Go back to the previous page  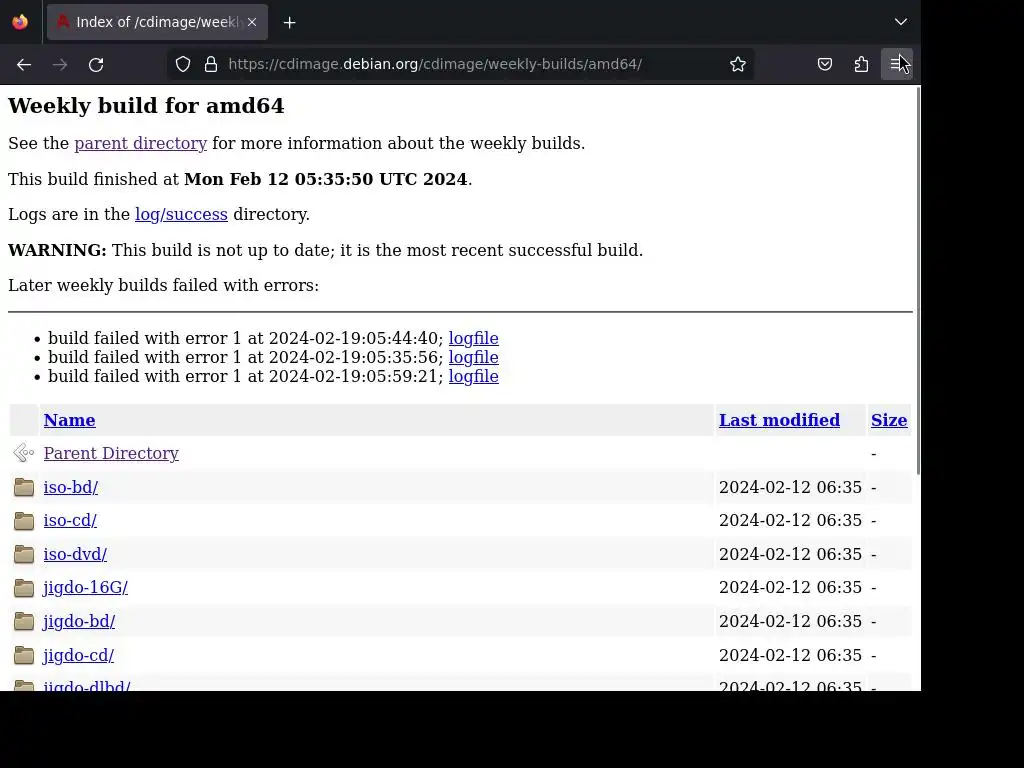pos(24,64)
